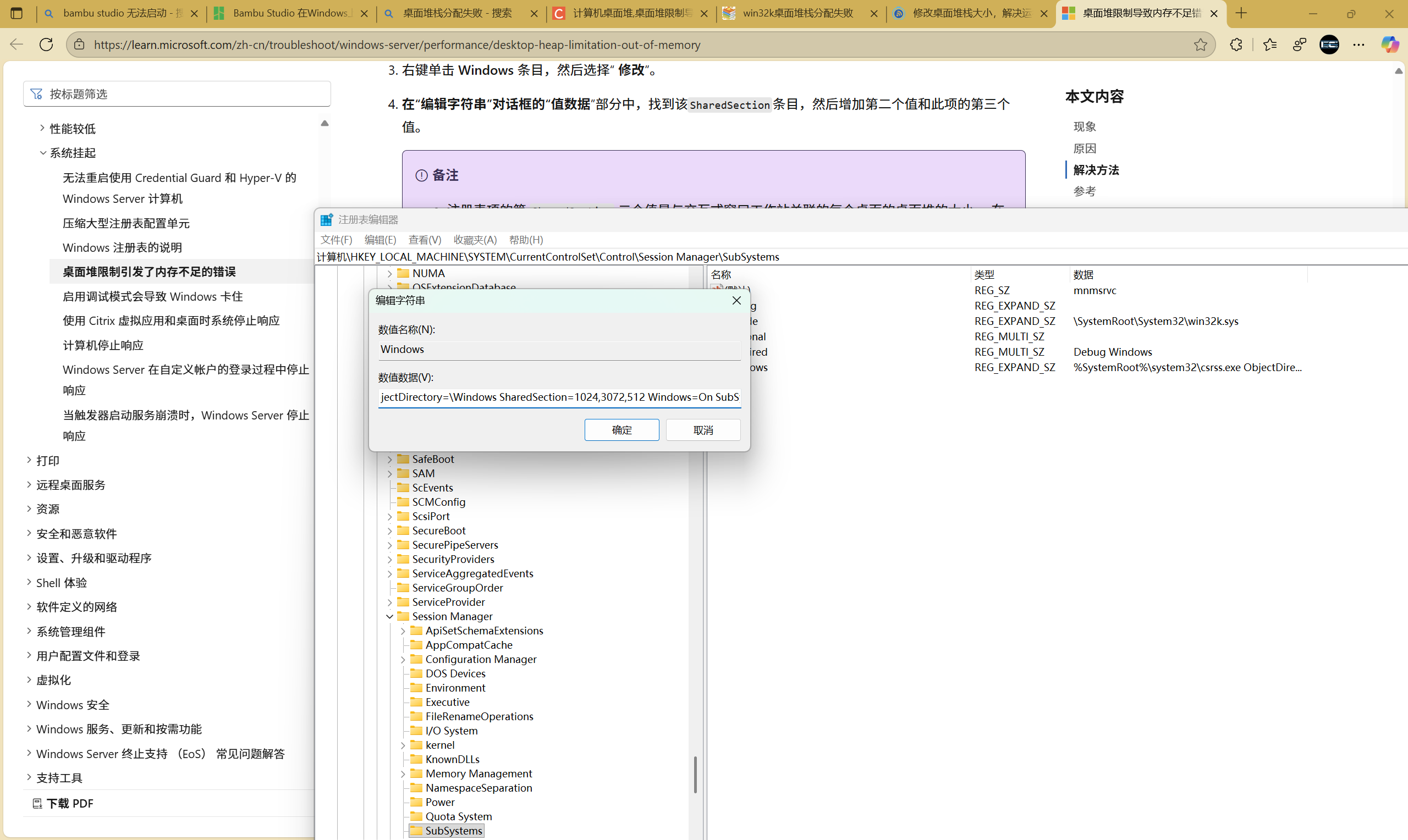Viewport: 1408px width, 840px height.
Task: Click the SubSystems folder icon
Action: (x=416, y=830)
